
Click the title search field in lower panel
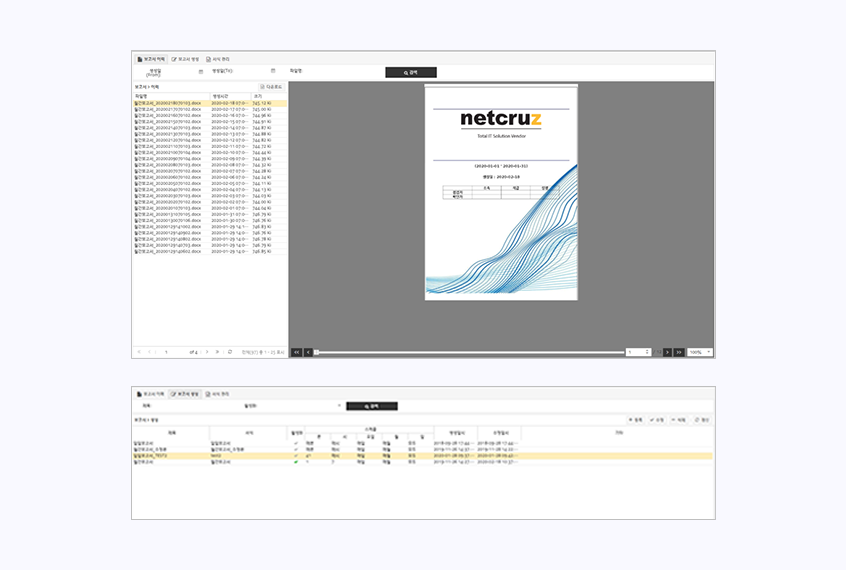[x=195, y=406]
